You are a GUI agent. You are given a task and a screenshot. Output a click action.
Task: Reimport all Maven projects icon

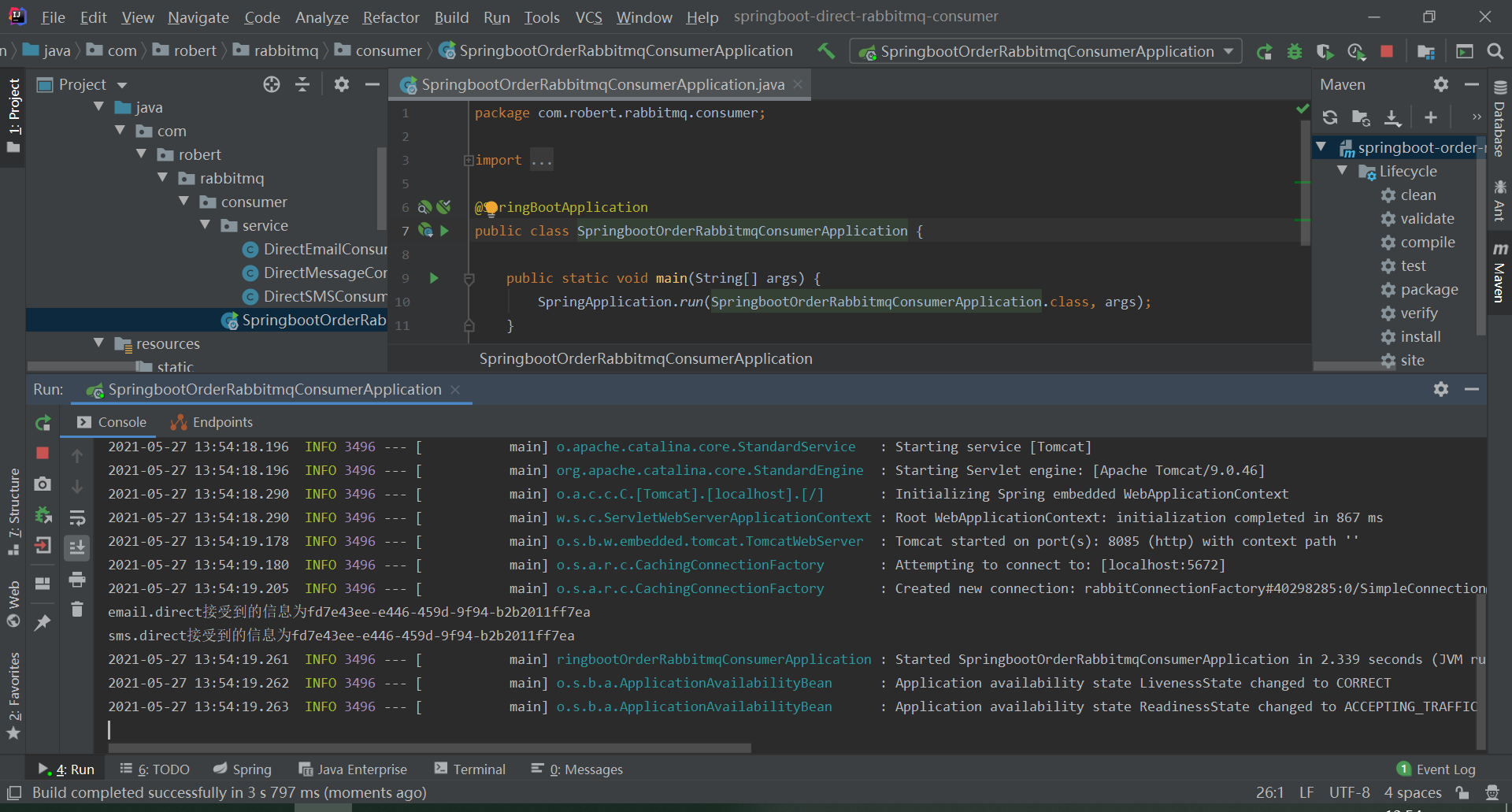(x=1330, y=117)
